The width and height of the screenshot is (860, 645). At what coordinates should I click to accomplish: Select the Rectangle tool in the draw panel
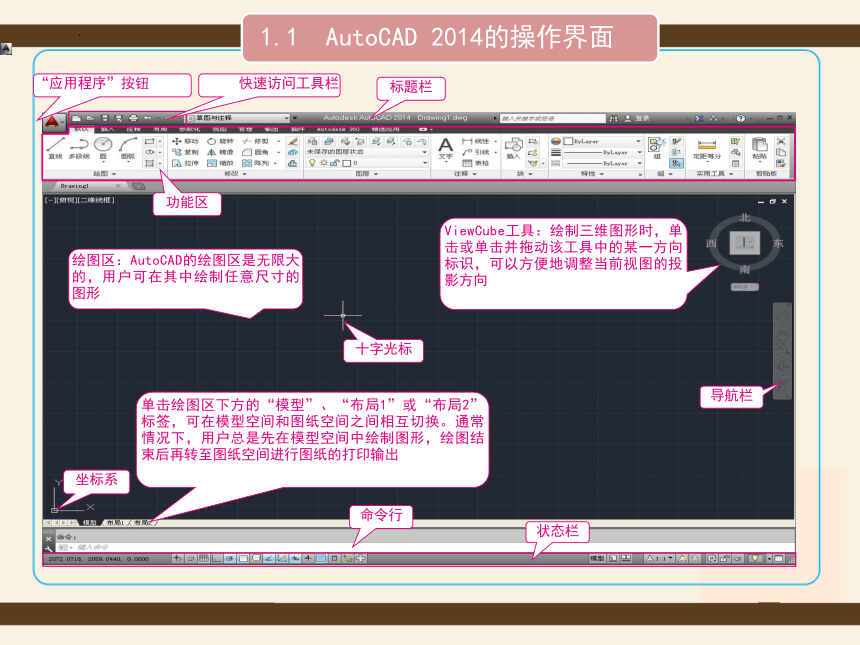coord(149,141)
